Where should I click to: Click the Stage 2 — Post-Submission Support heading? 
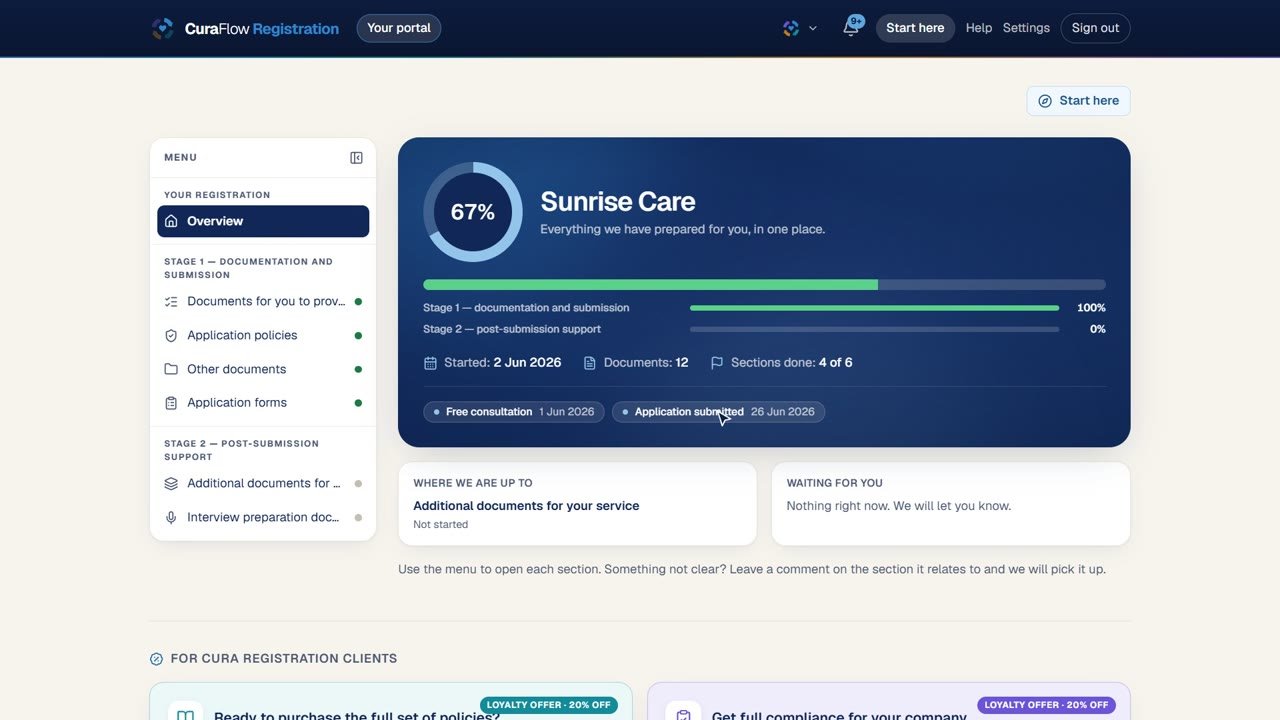242,450
